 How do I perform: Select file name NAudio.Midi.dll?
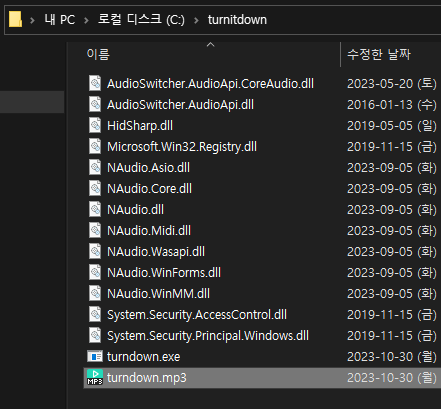(x=149, y=231)
